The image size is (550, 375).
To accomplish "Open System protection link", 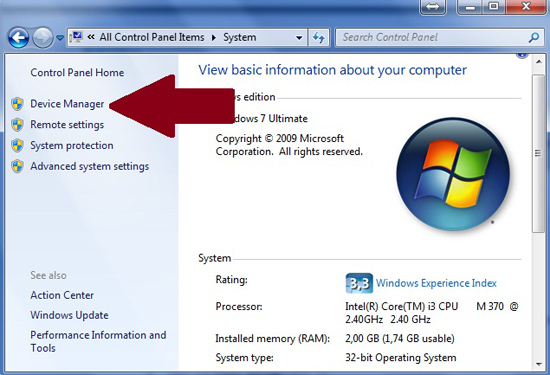I will tap(72, 145).
